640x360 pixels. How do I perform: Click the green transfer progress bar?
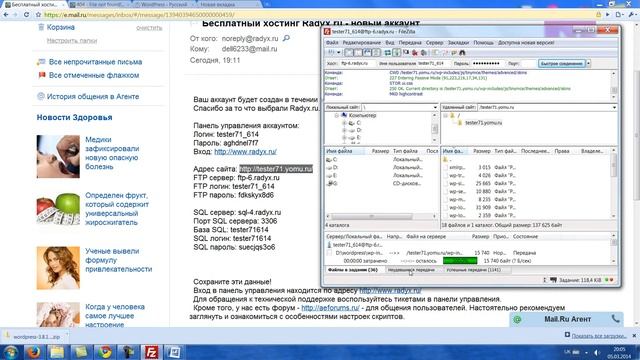pyautogui.click(x=460, y=261)
